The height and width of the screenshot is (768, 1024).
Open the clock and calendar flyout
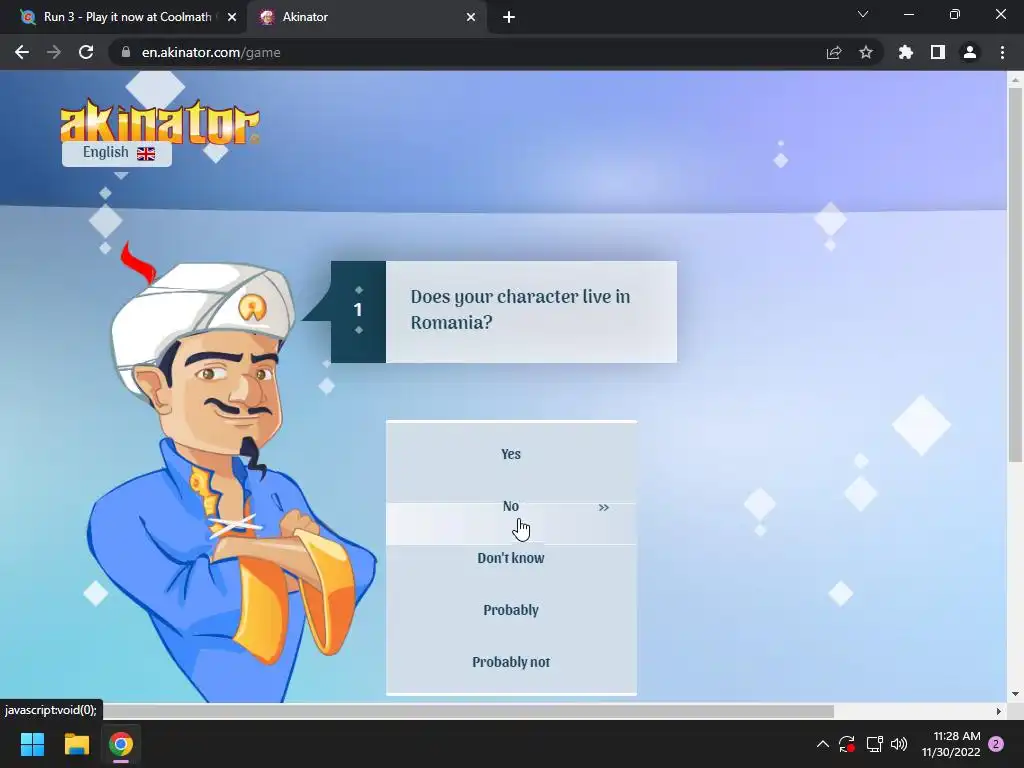(x=951, y=744)
